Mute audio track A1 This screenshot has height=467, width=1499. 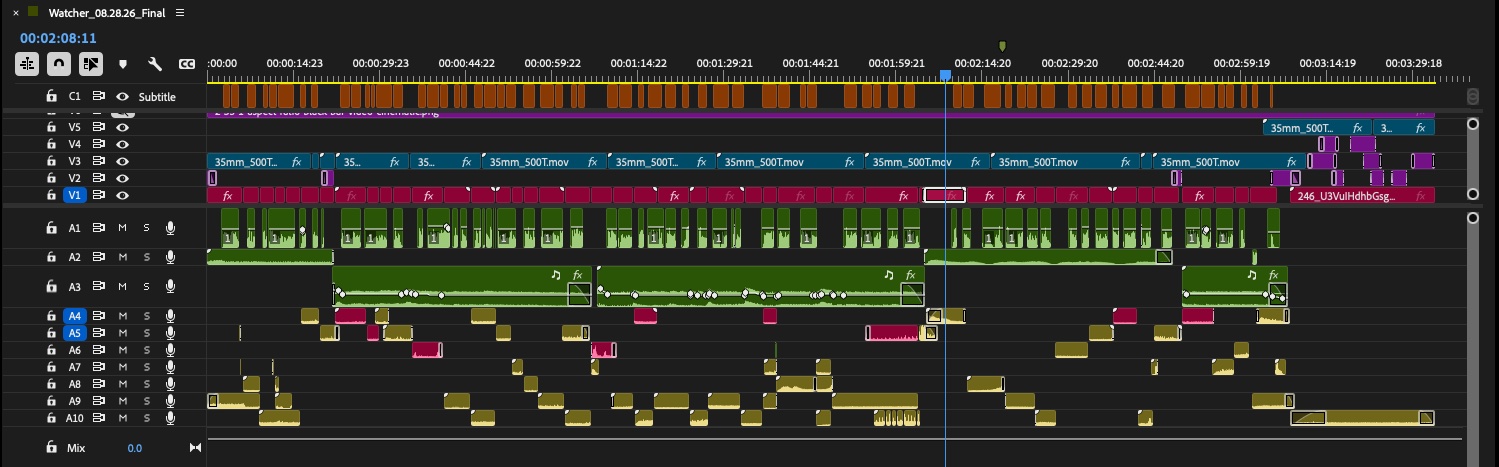122,228
